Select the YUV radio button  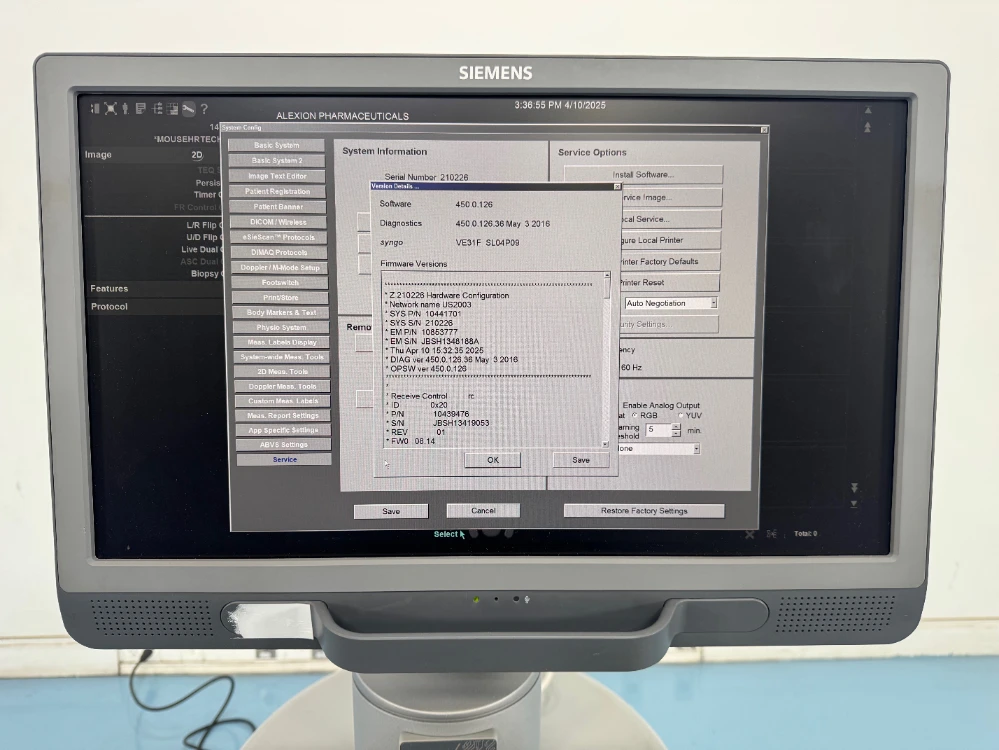(682, 415)
